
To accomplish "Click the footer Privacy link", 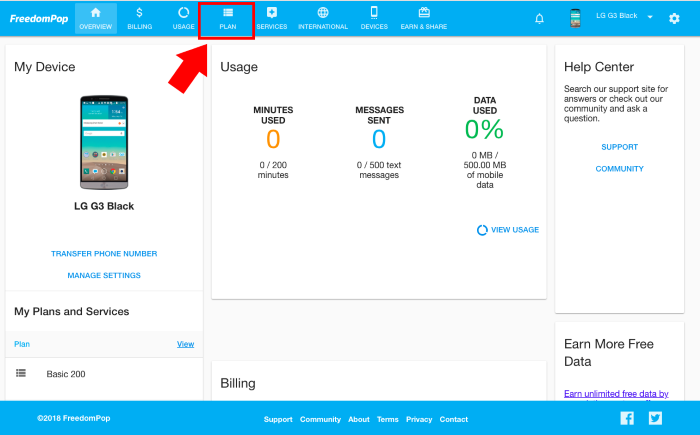I will point(419,419).
